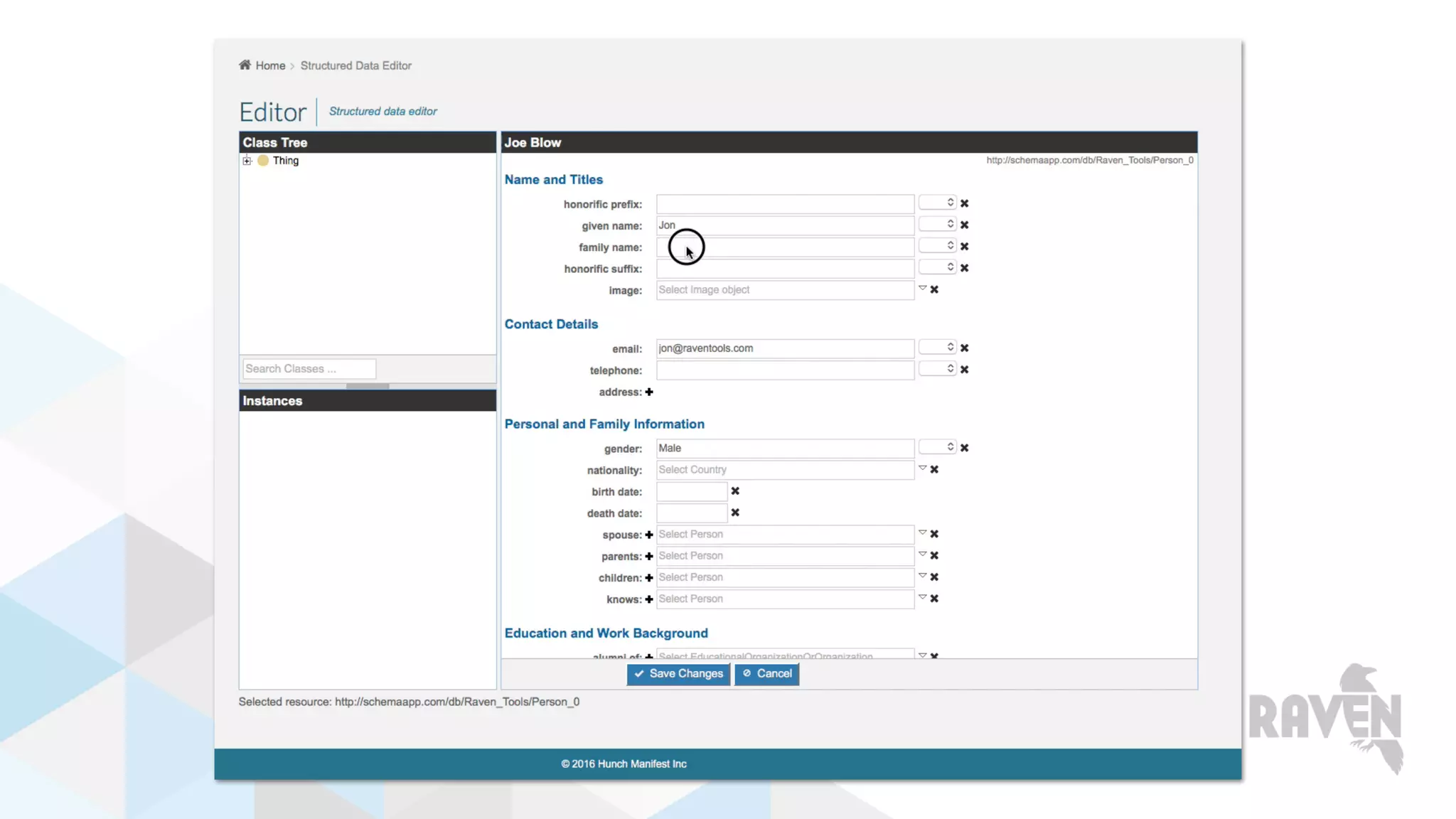
Task: Add another spouse with plus icon
Action: pos(649,535)
